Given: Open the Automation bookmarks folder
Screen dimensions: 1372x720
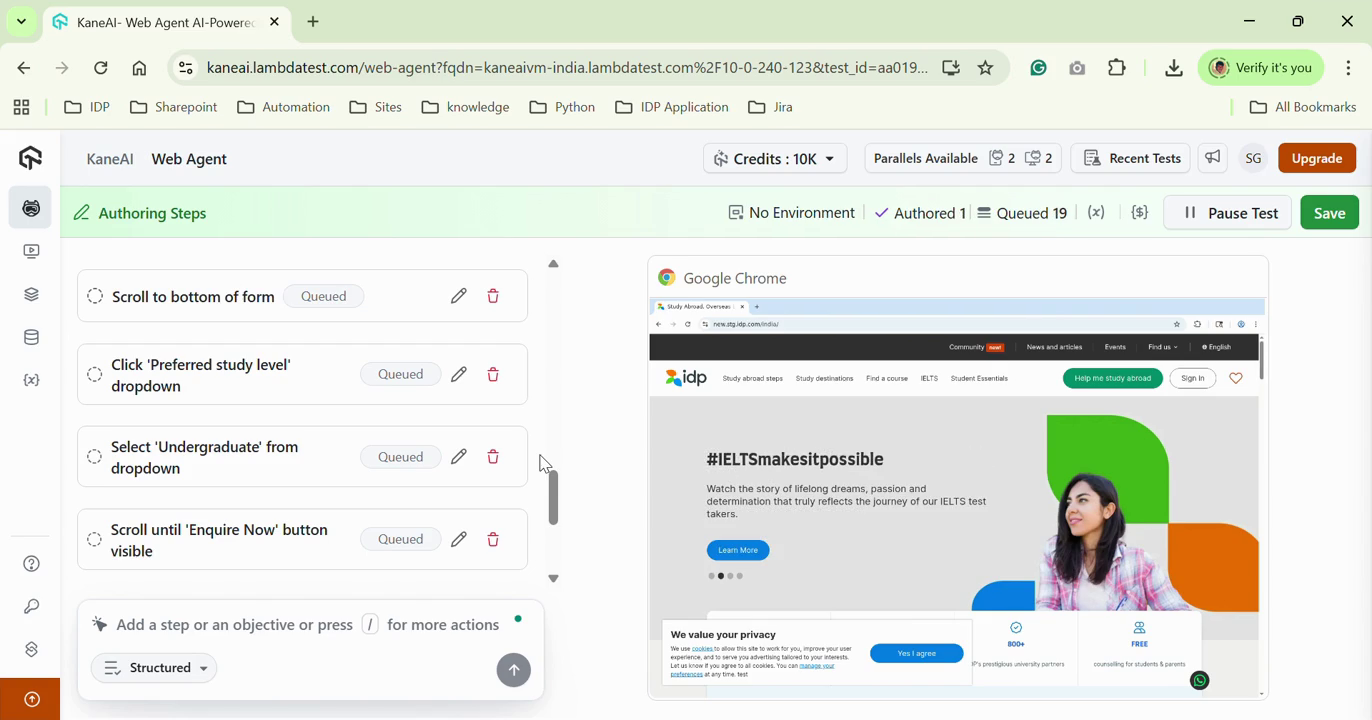Looking at the screenshot, I should click(284, 107).
